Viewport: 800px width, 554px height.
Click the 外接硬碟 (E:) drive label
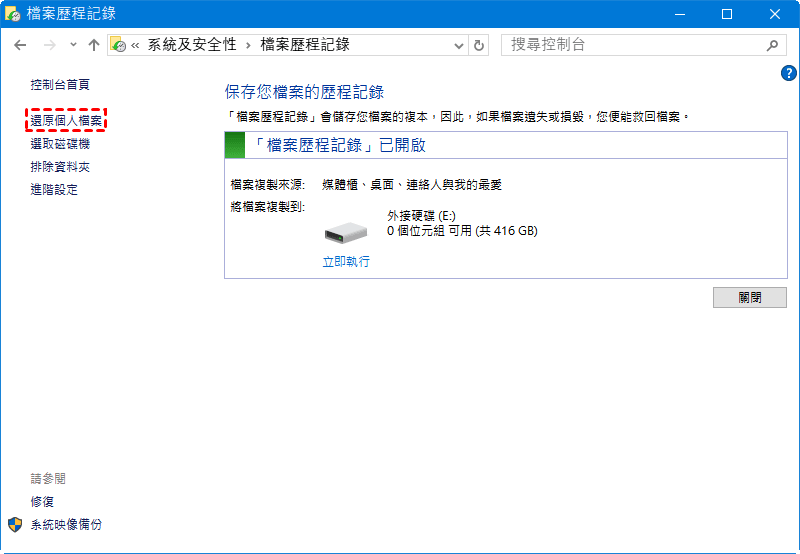pos(421,216)
